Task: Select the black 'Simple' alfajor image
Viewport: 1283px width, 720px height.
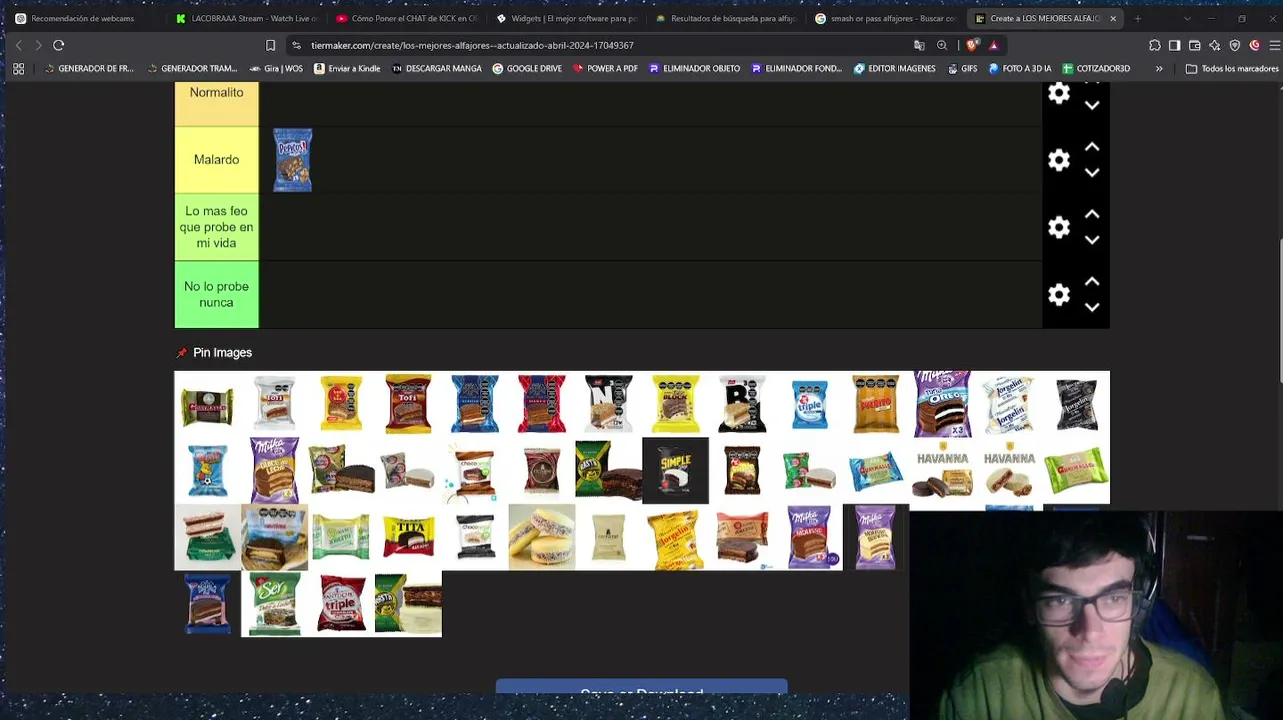Action: (x=675, y=471)
